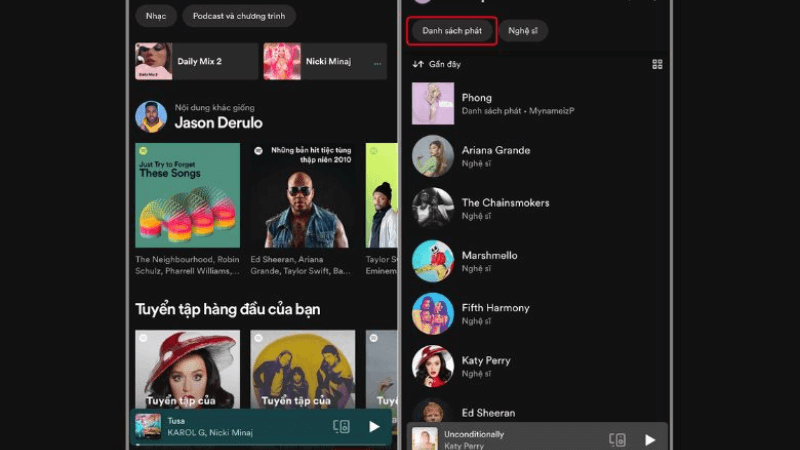The image size is (800, 450).
Task: Open the Marshmello artist avatar
Action: [x=433, y=261]
